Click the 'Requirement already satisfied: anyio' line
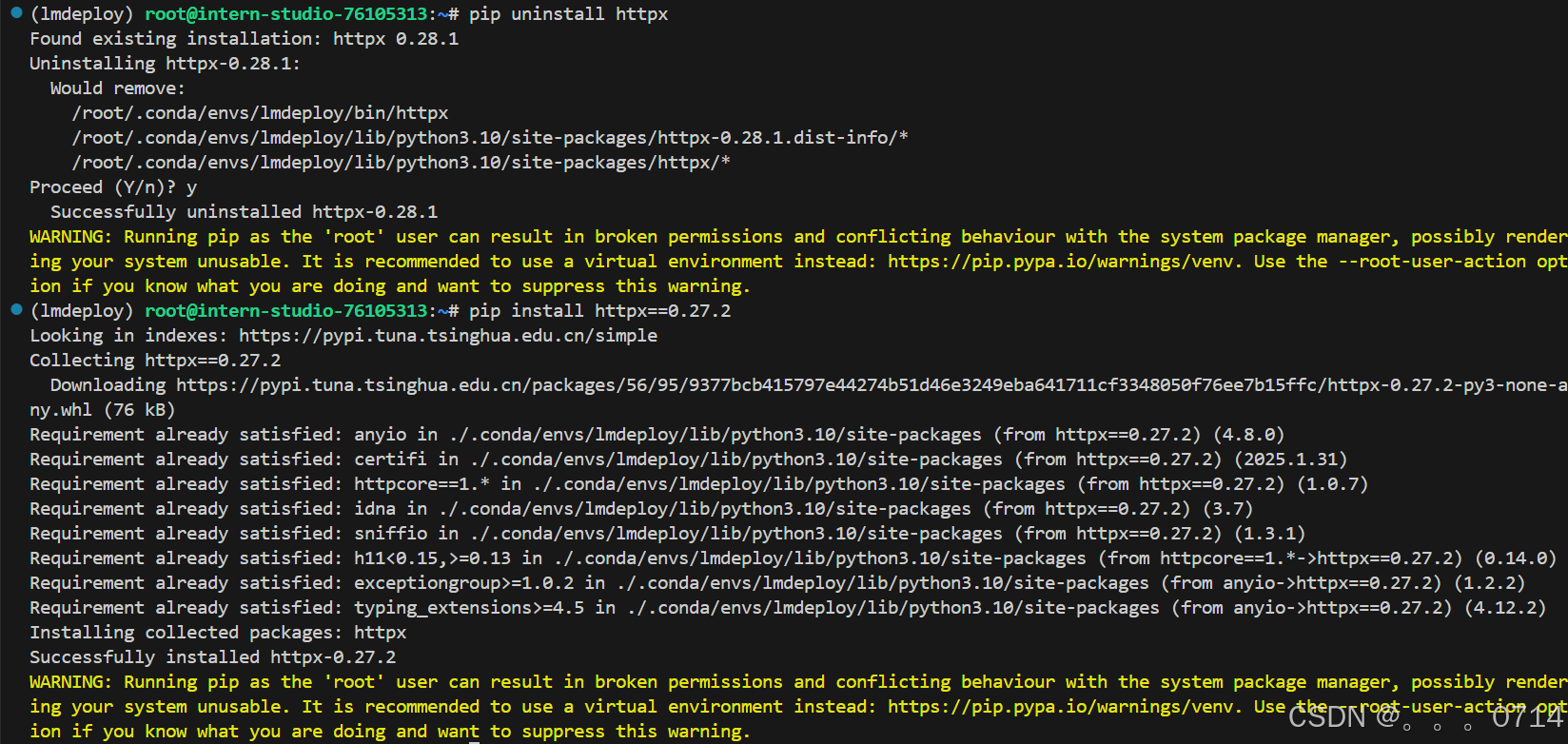Image resolution: width=1568 pixels, height=744 pixels. click(x=657, y=434)
